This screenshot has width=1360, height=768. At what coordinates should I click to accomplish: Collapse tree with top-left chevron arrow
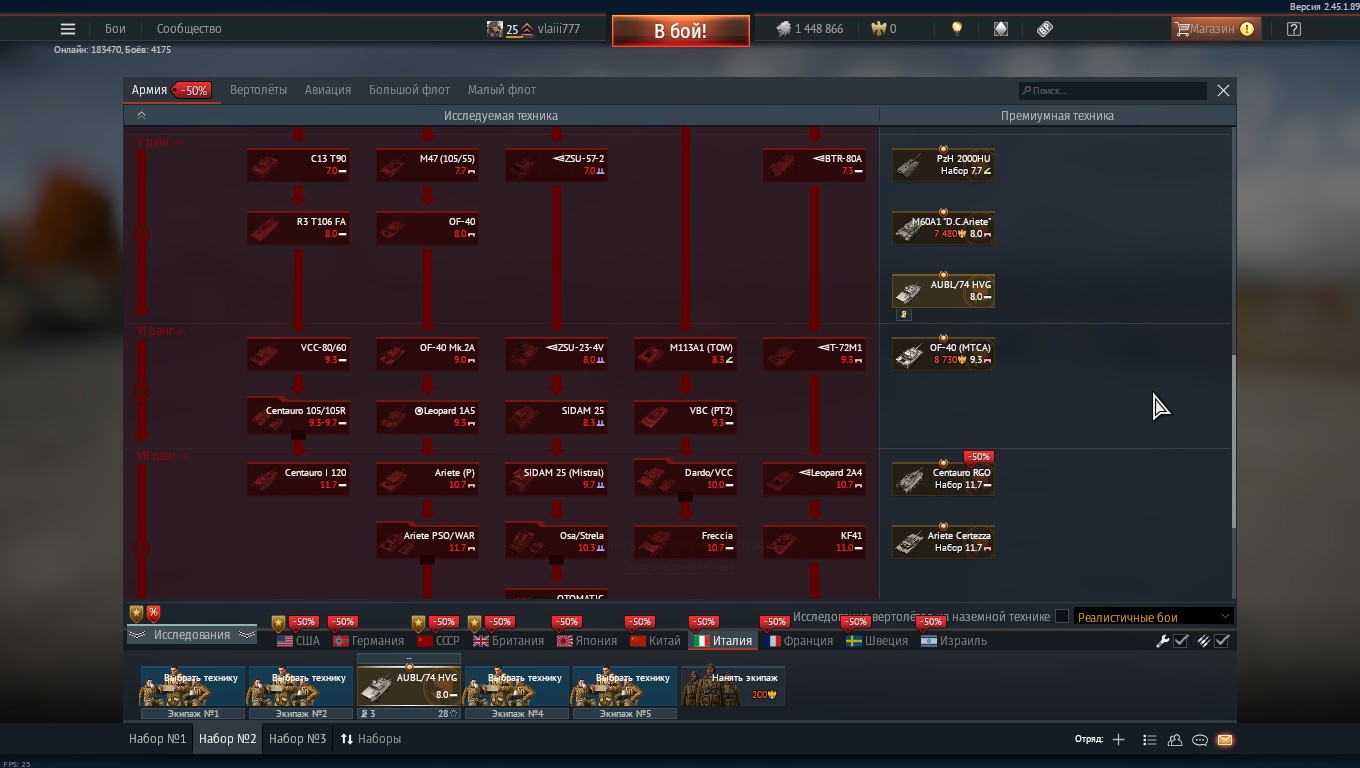tap(142, 116)
